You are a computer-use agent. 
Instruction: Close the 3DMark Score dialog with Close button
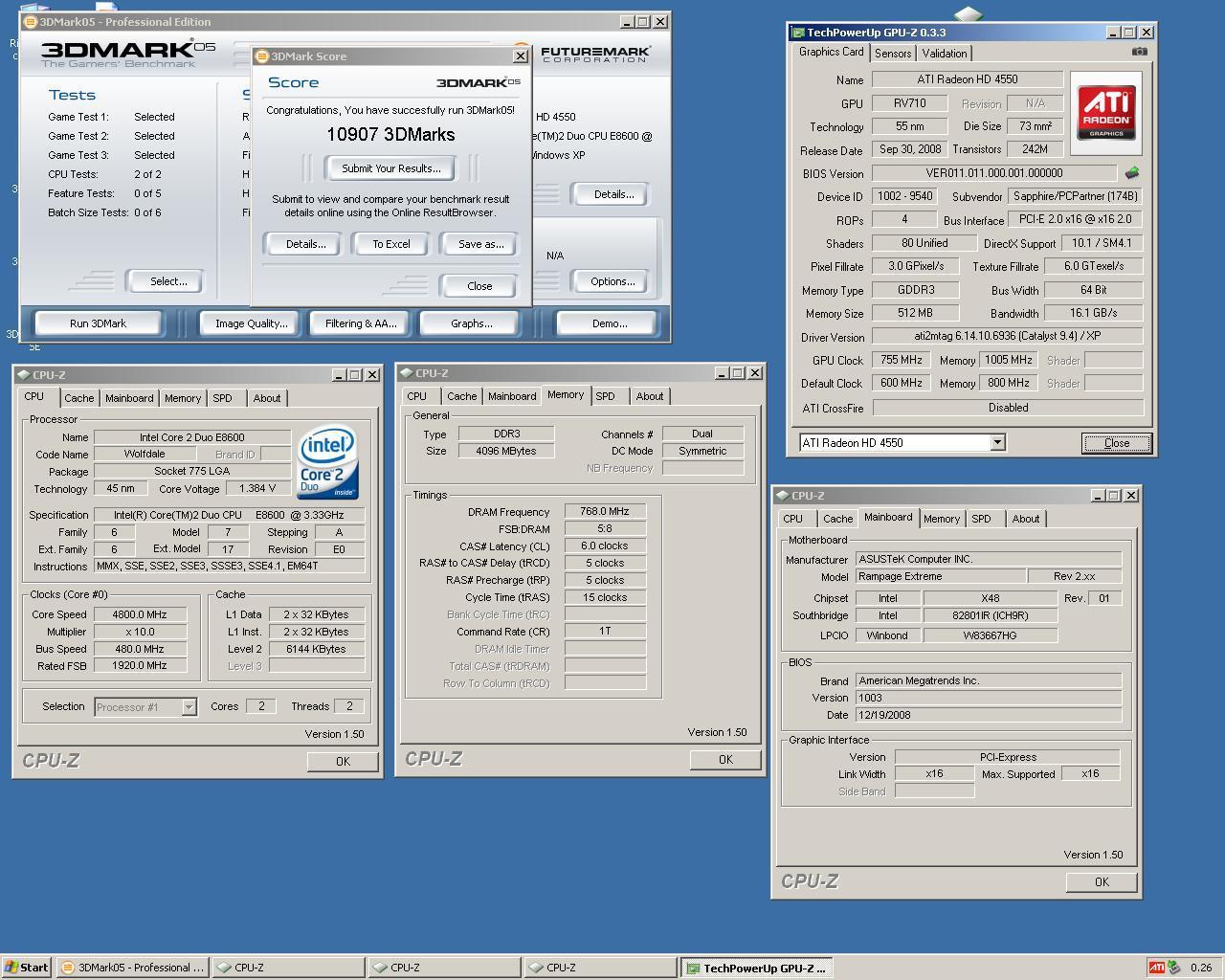(x=479, y=286)
